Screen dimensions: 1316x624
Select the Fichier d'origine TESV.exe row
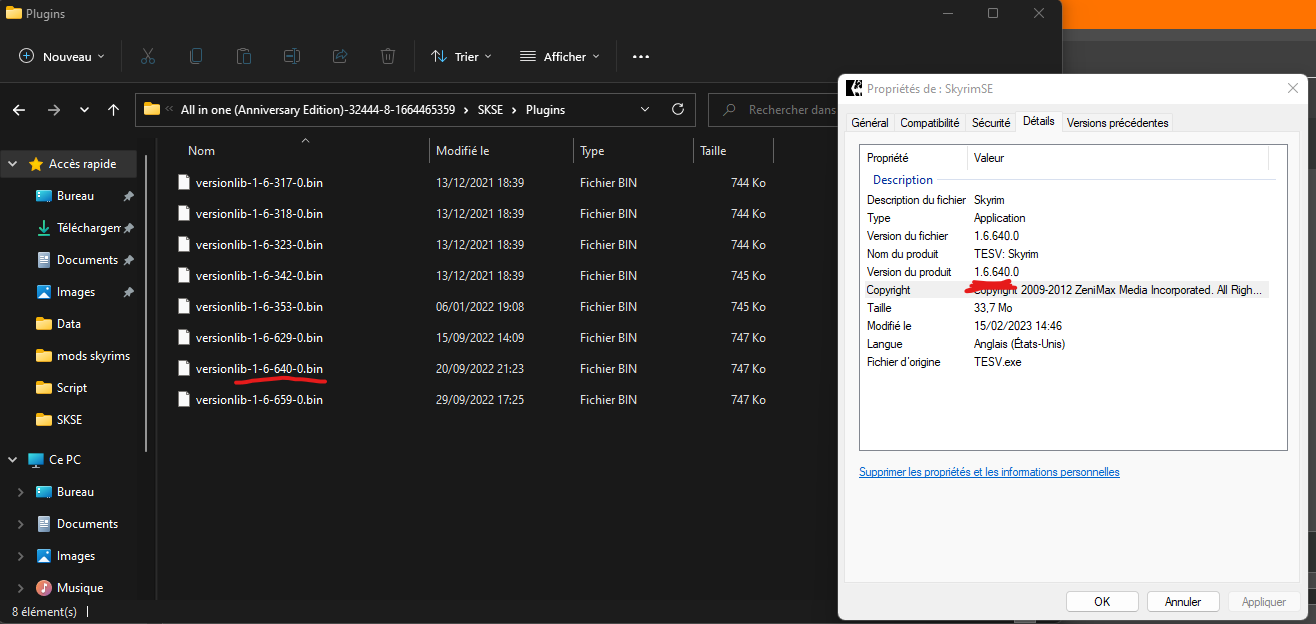(1066, 362)
